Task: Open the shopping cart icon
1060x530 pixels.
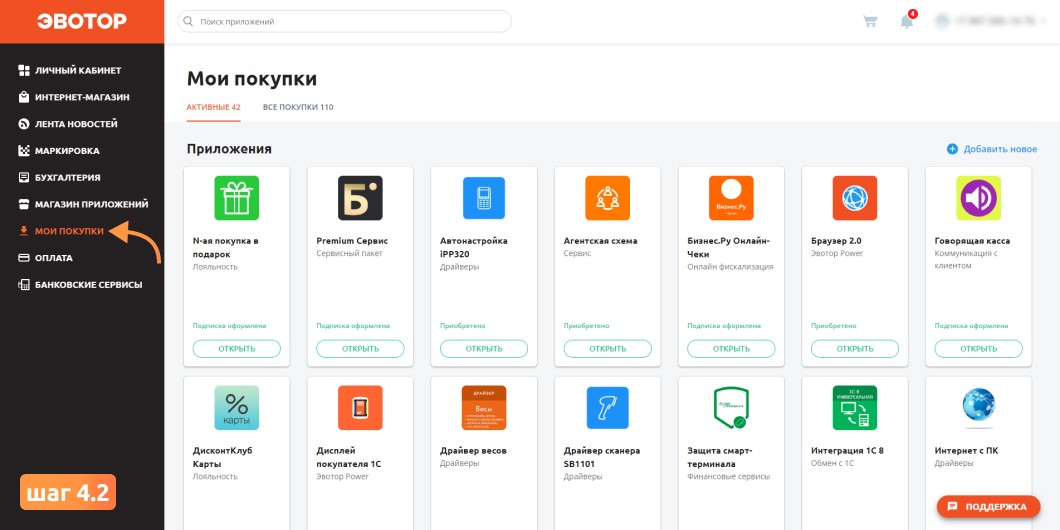Action: [870, 22]
